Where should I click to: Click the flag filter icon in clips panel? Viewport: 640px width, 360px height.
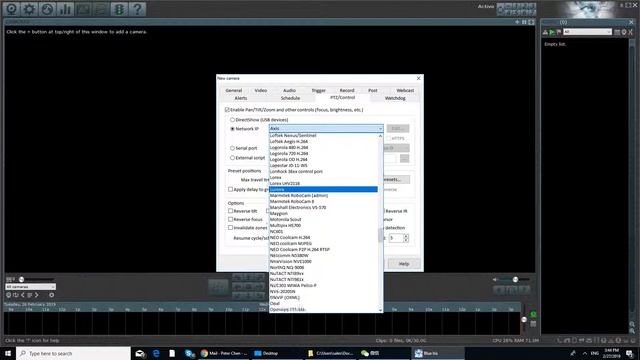558,32
